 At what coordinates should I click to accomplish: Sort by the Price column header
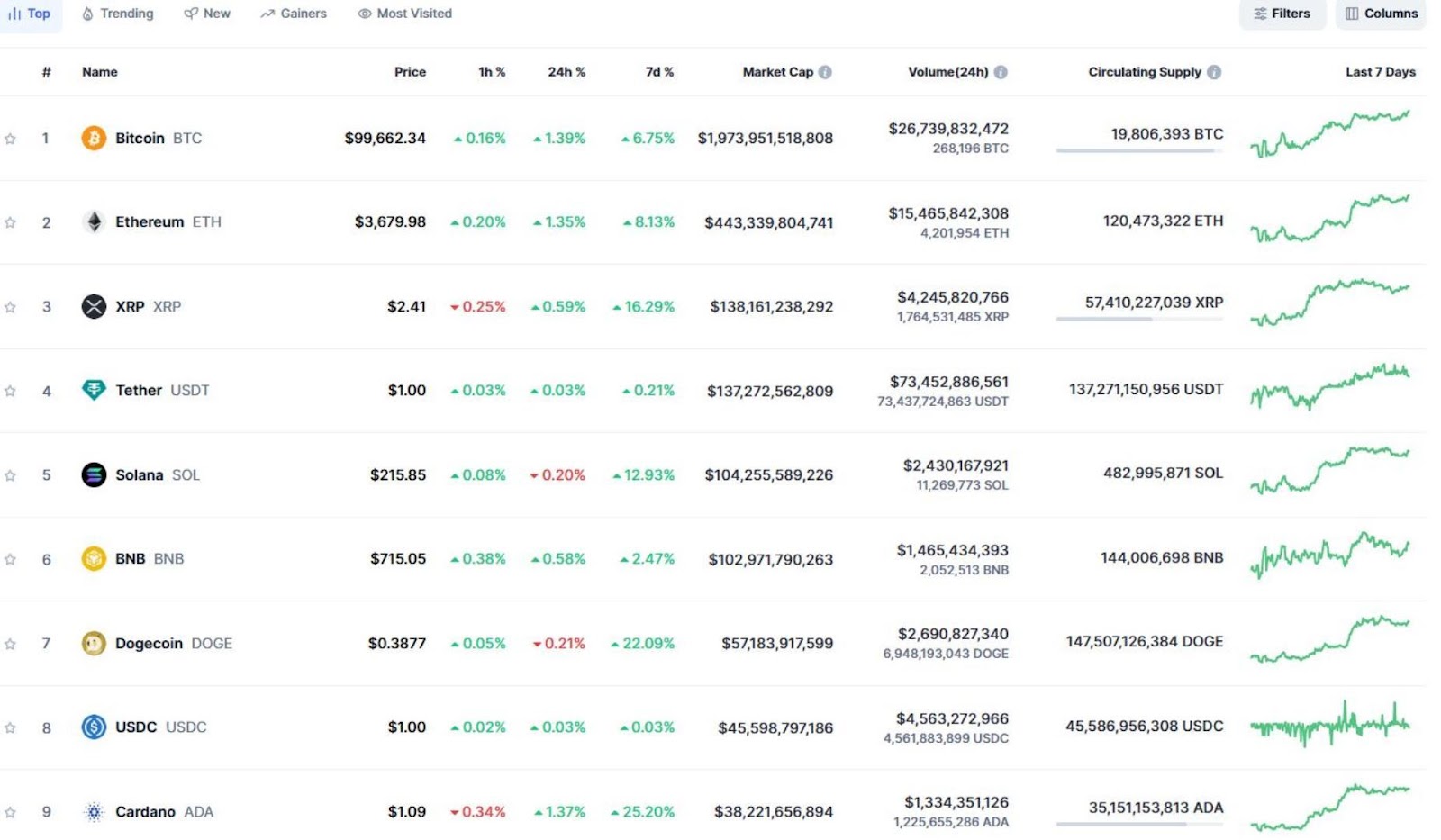click(410, 72)
